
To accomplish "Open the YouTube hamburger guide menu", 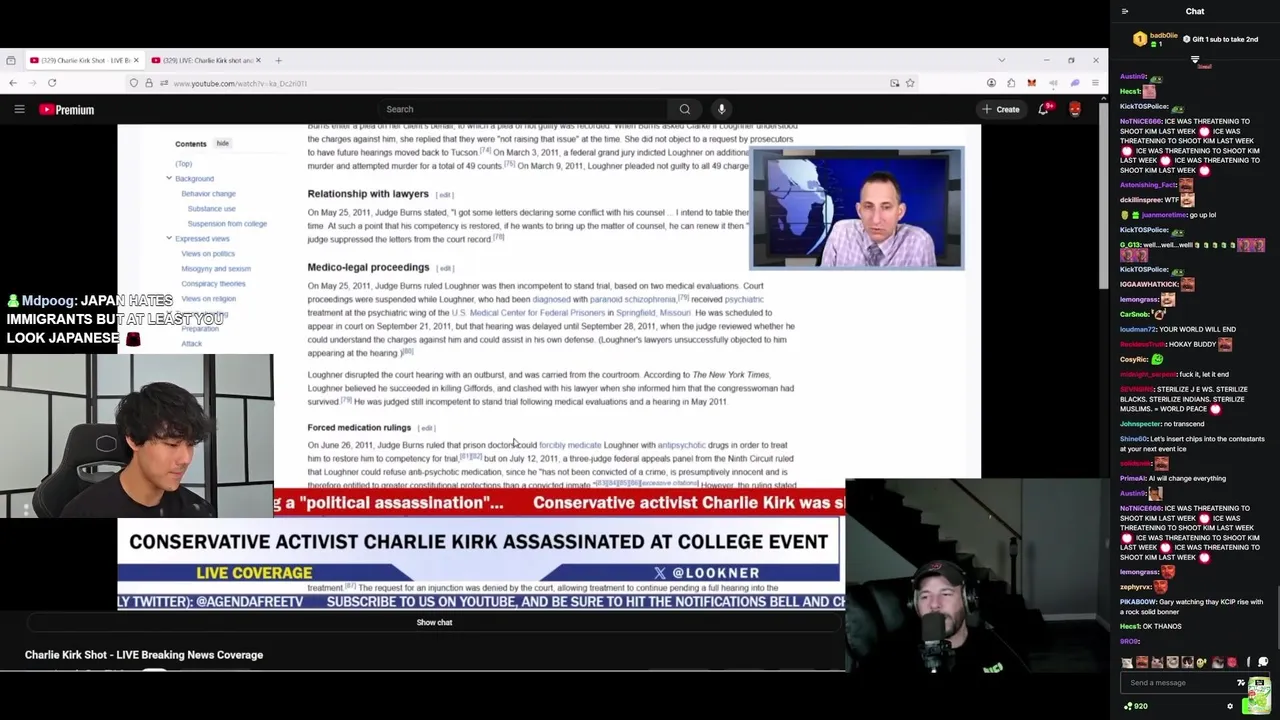I will pyautogui.click(x=19, y=109).
